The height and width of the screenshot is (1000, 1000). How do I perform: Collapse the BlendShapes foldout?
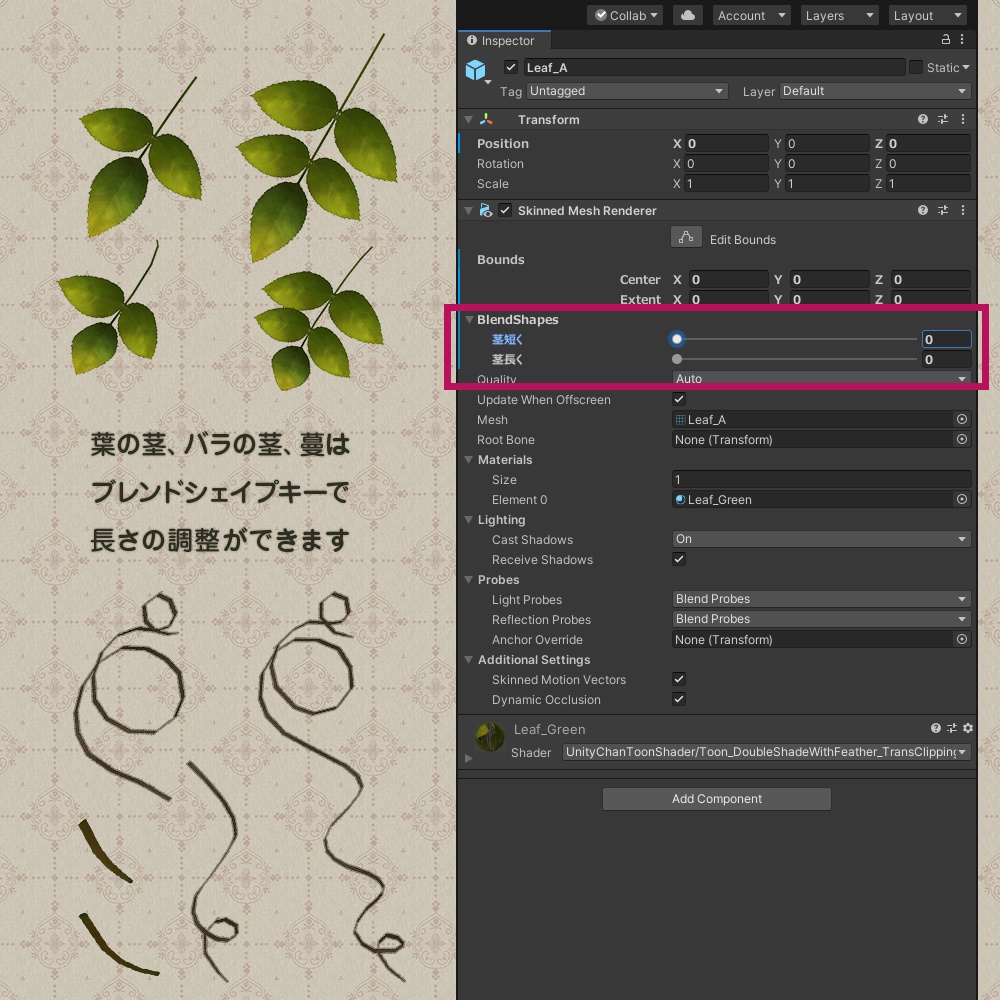(x=469, y=320)
